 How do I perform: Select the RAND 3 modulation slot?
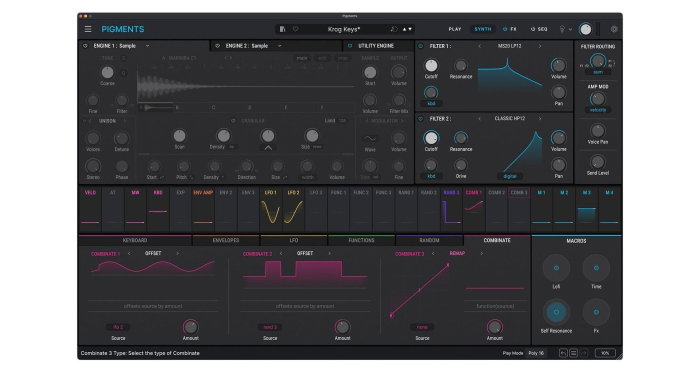(x=451, y=208)
